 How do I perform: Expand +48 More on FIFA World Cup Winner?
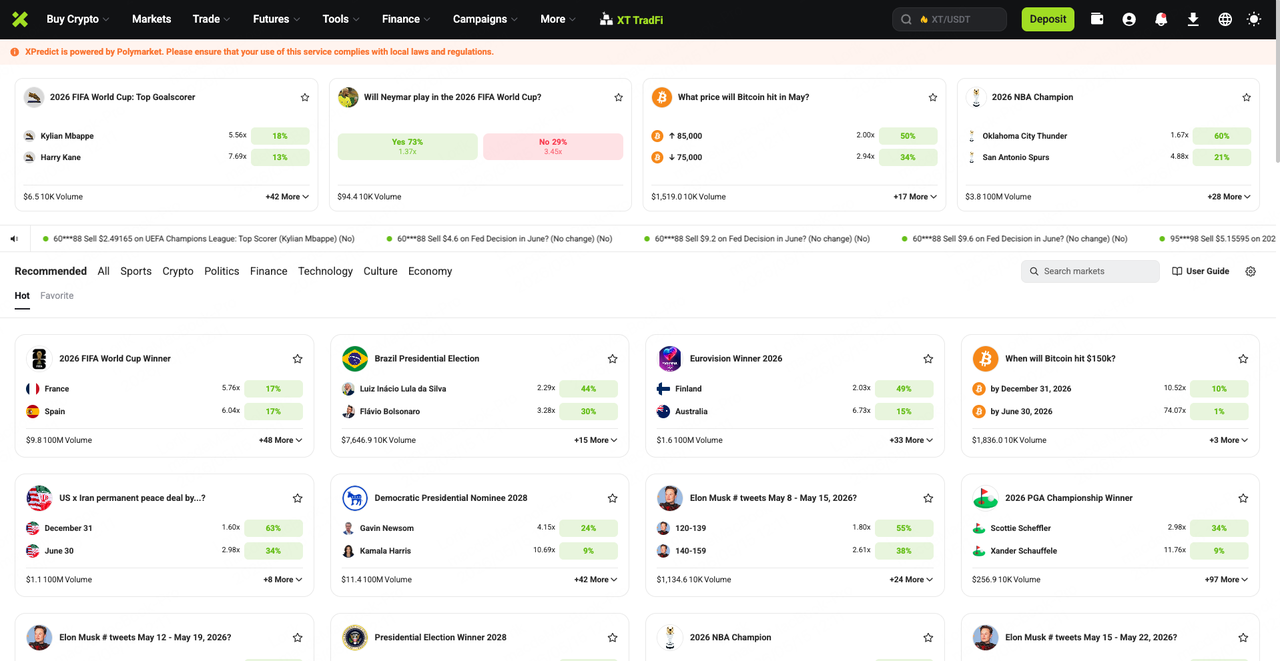(x=280, y=440)
